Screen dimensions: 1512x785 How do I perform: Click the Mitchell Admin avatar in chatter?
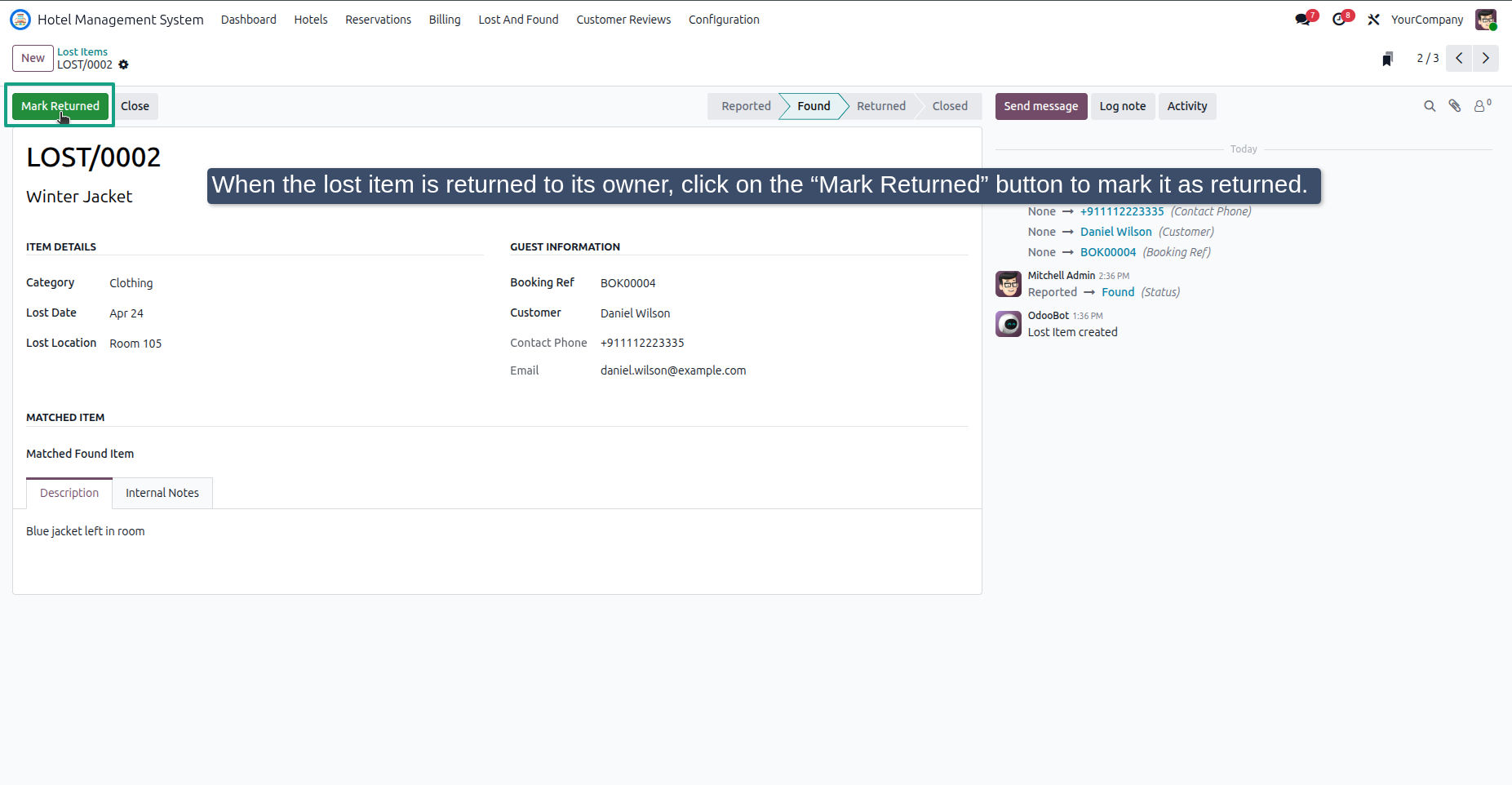point(1009,284)
